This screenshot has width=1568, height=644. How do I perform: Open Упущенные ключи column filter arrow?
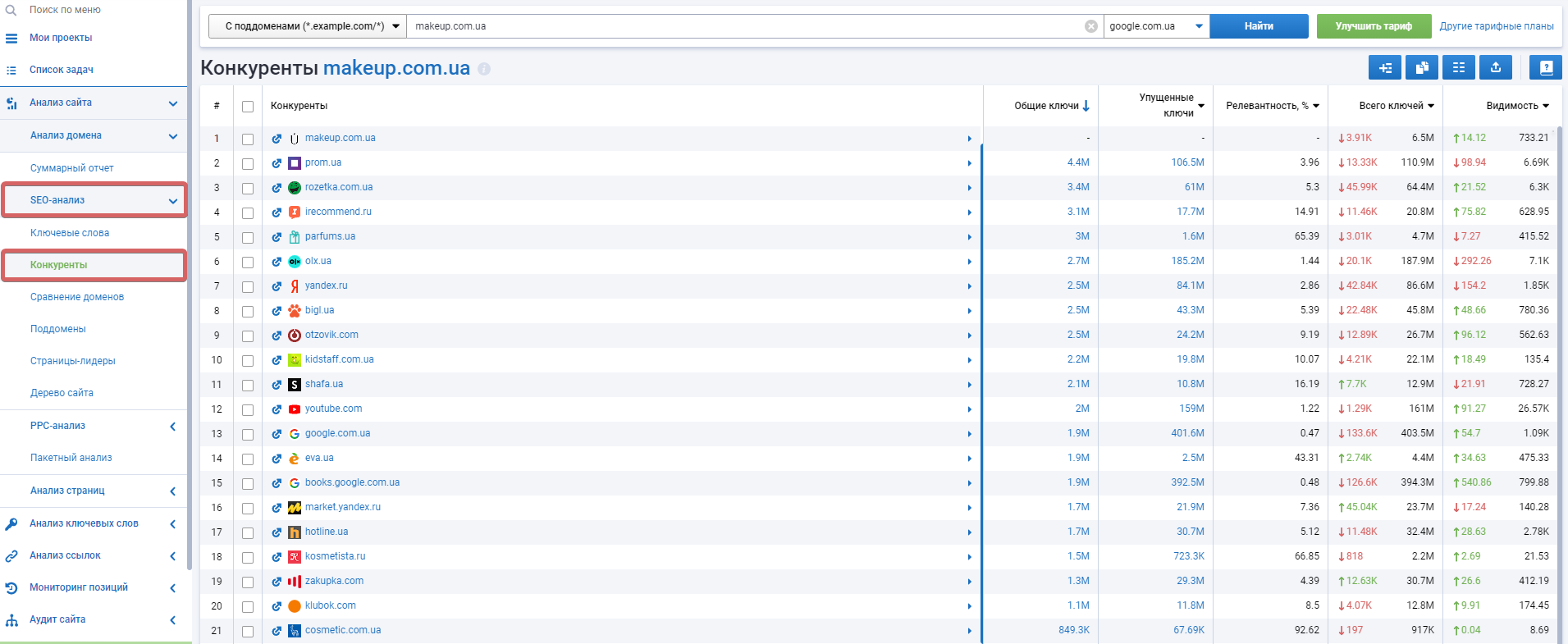click(x=1201, y=106)
